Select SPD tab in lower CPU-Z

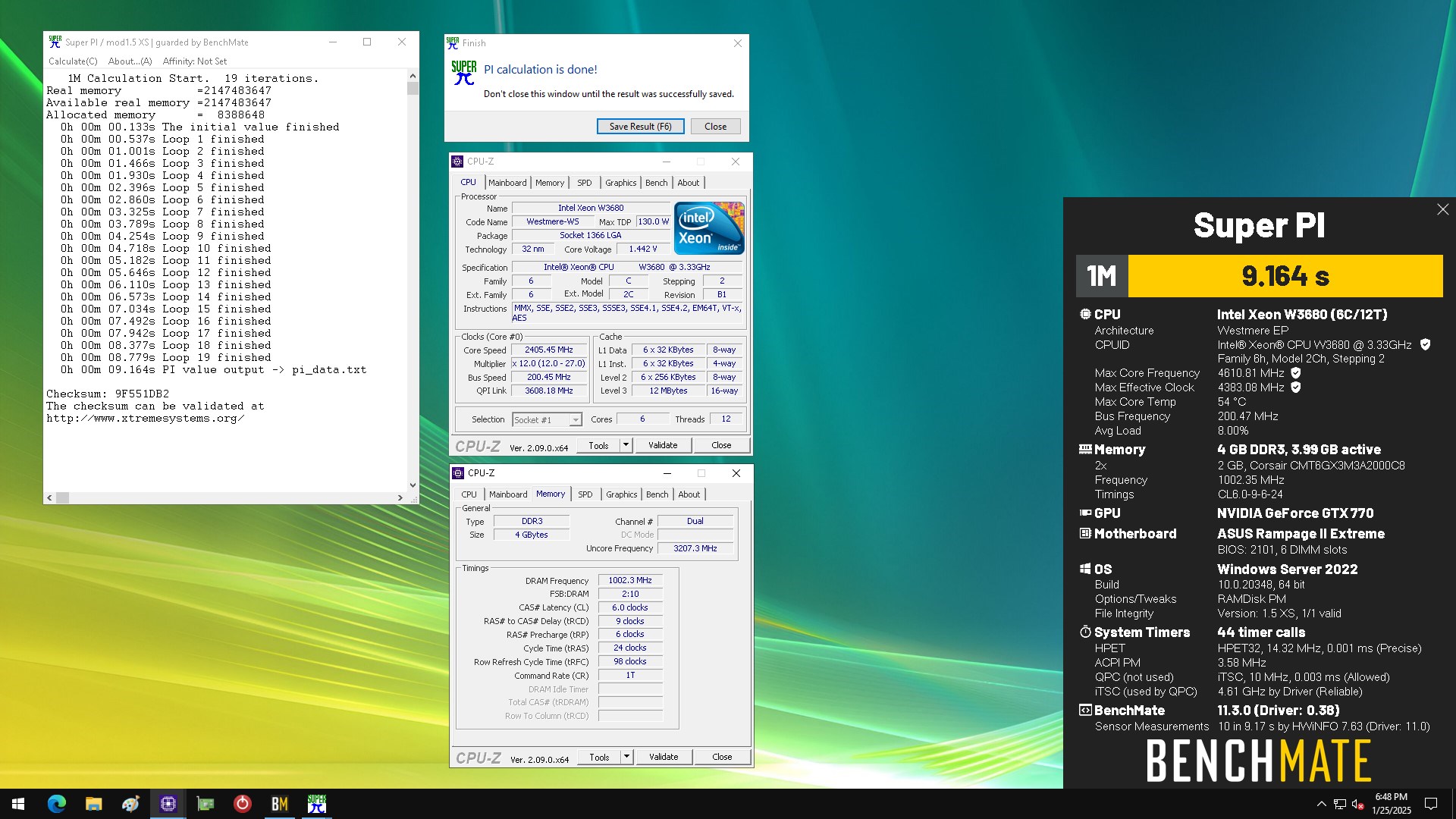click(585, 494)
